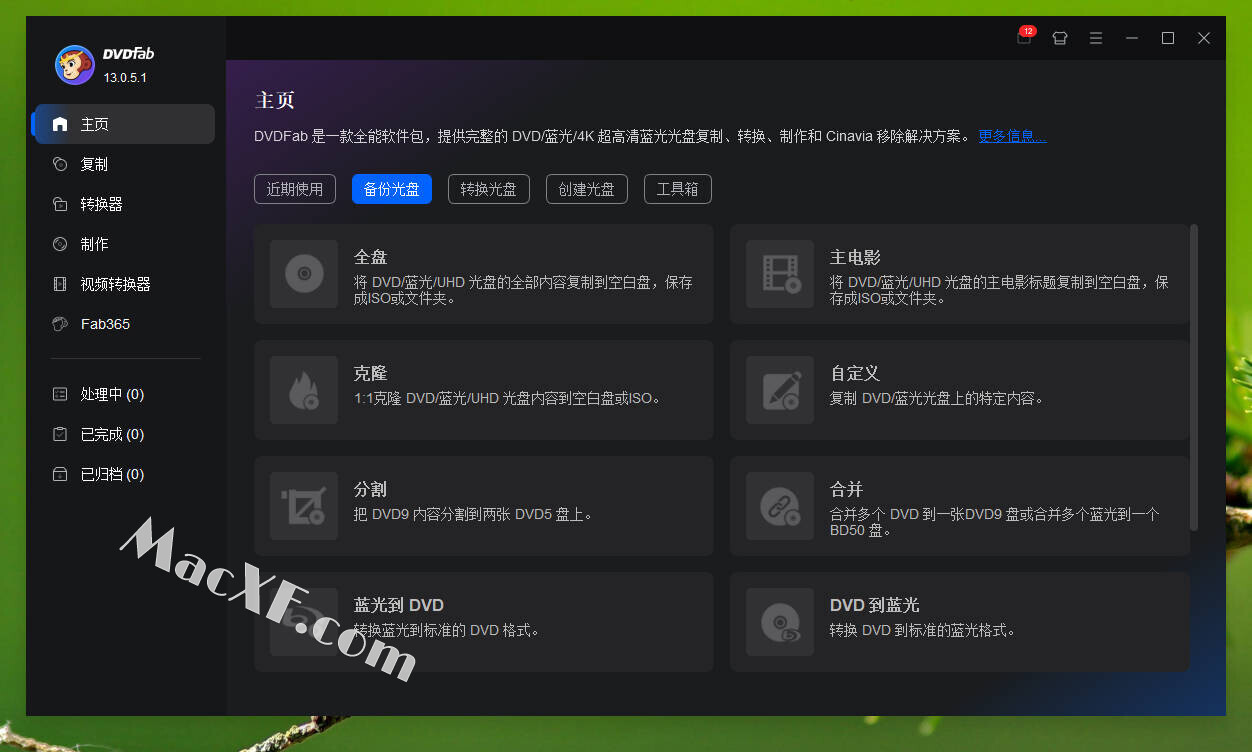Open the 工具箱 tab
The height and width of the screenshot is (752, 1252).
[x=677, y=189]
